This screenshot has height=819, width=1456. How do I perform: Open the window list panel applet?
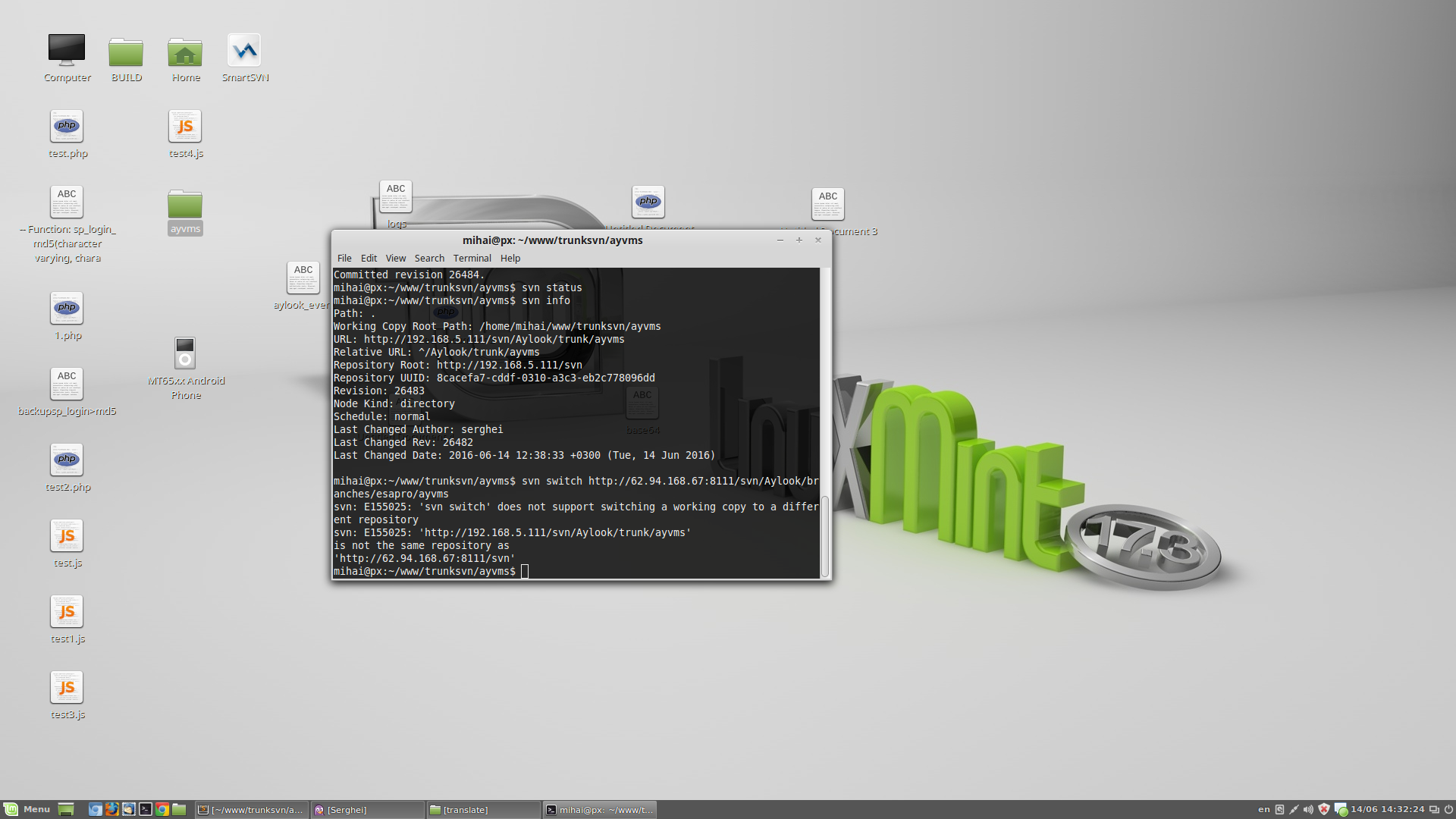coord(1434,809)
